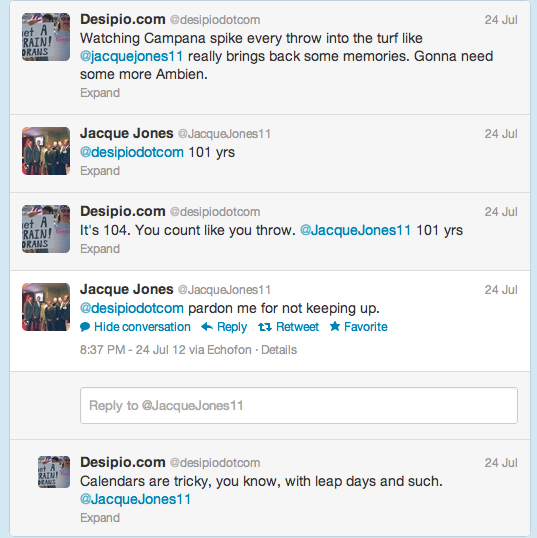Click the retweet arrows icon
Image resolution: width=537 pixels, height=538 pixels.
pyautogui.click(x=265, y=327)
